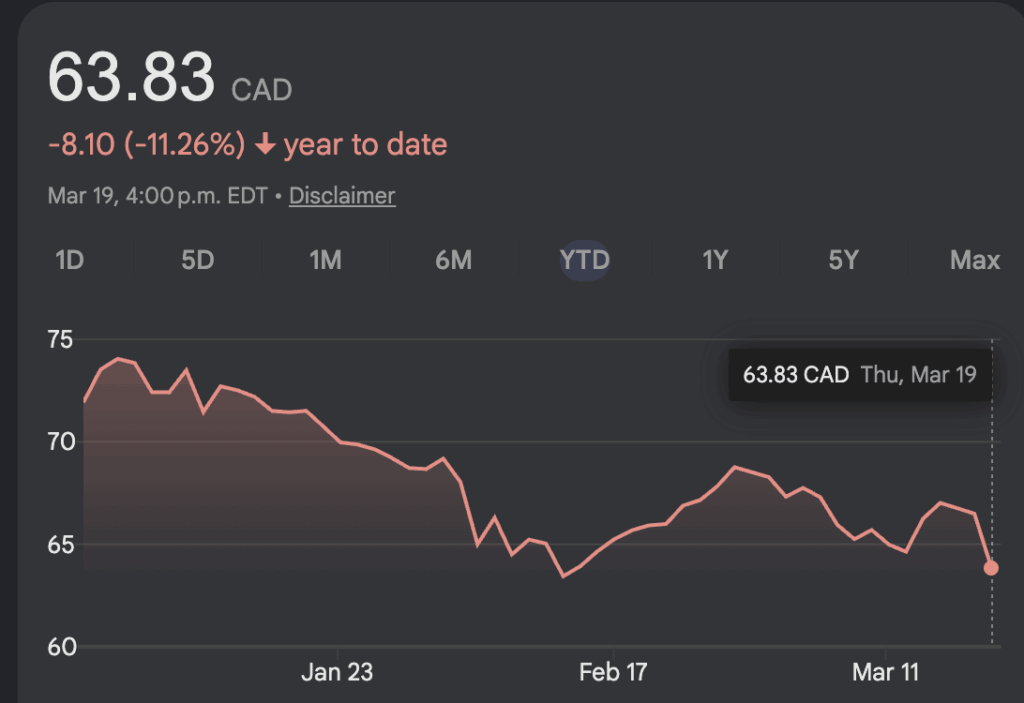Click the -8.10 (-11.26%) change text
This screenshot has width=1024, height=703.
(147, 146)
